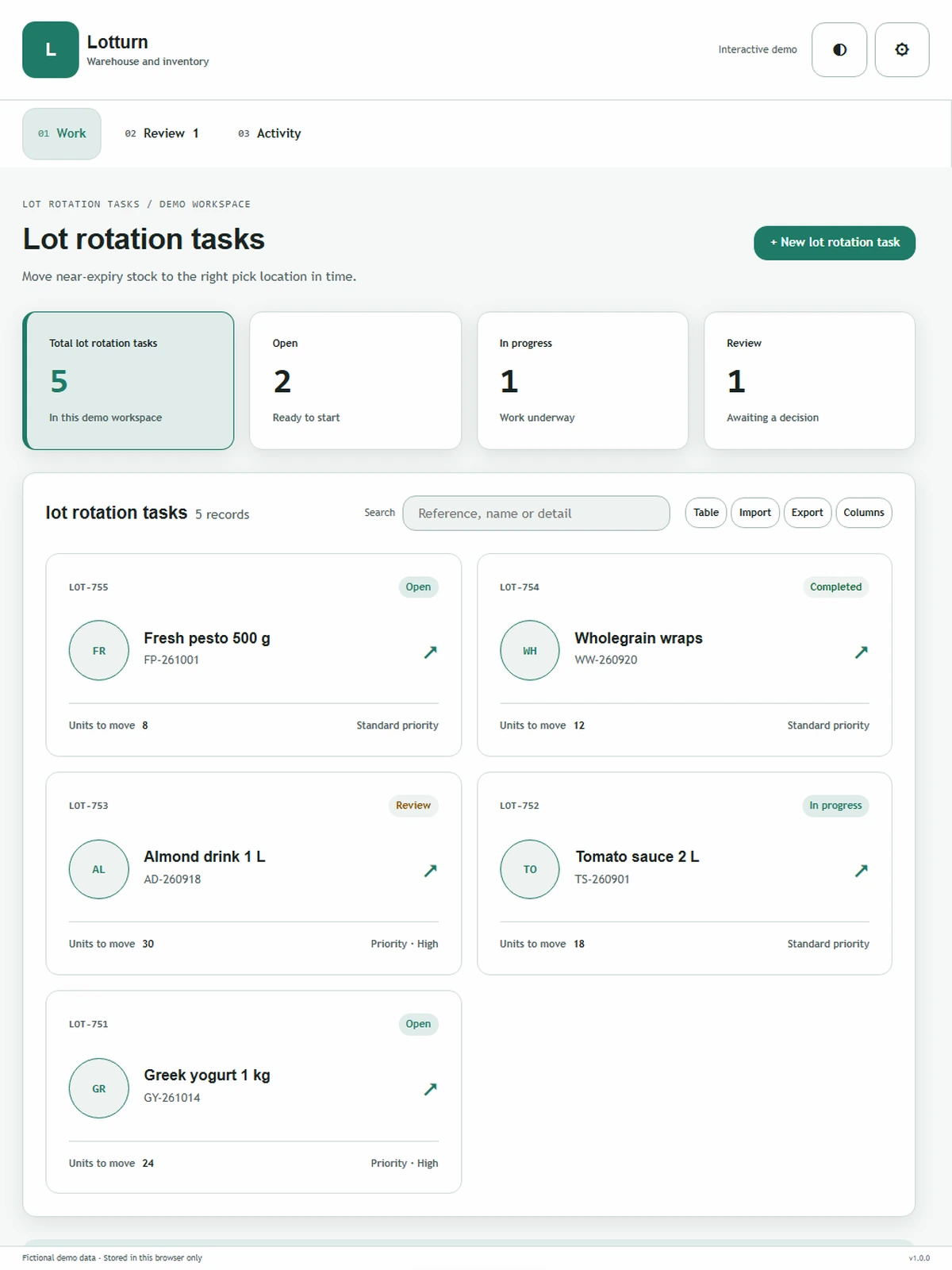Click the TO avatar for Tomato sauce
The image size is (952, 1270).
tap(530, 869)
